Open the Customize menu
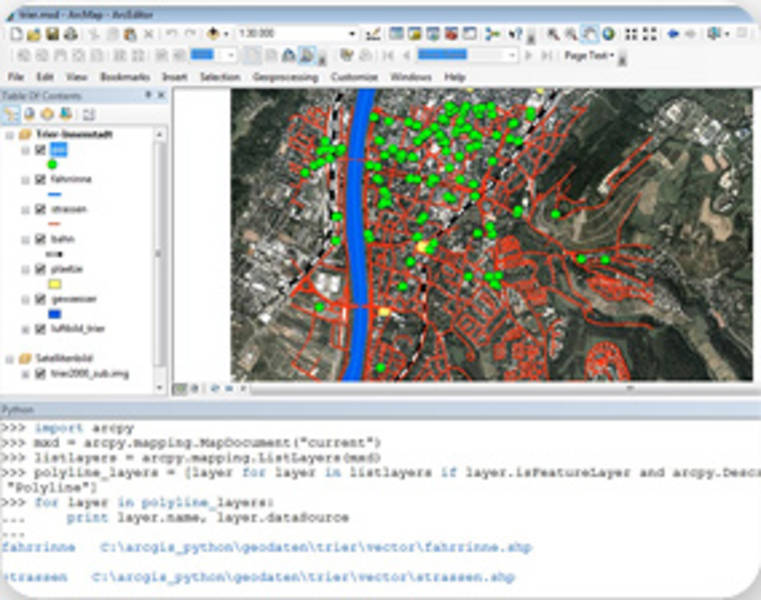Screen dimensions: 761x600 (354, 77)
